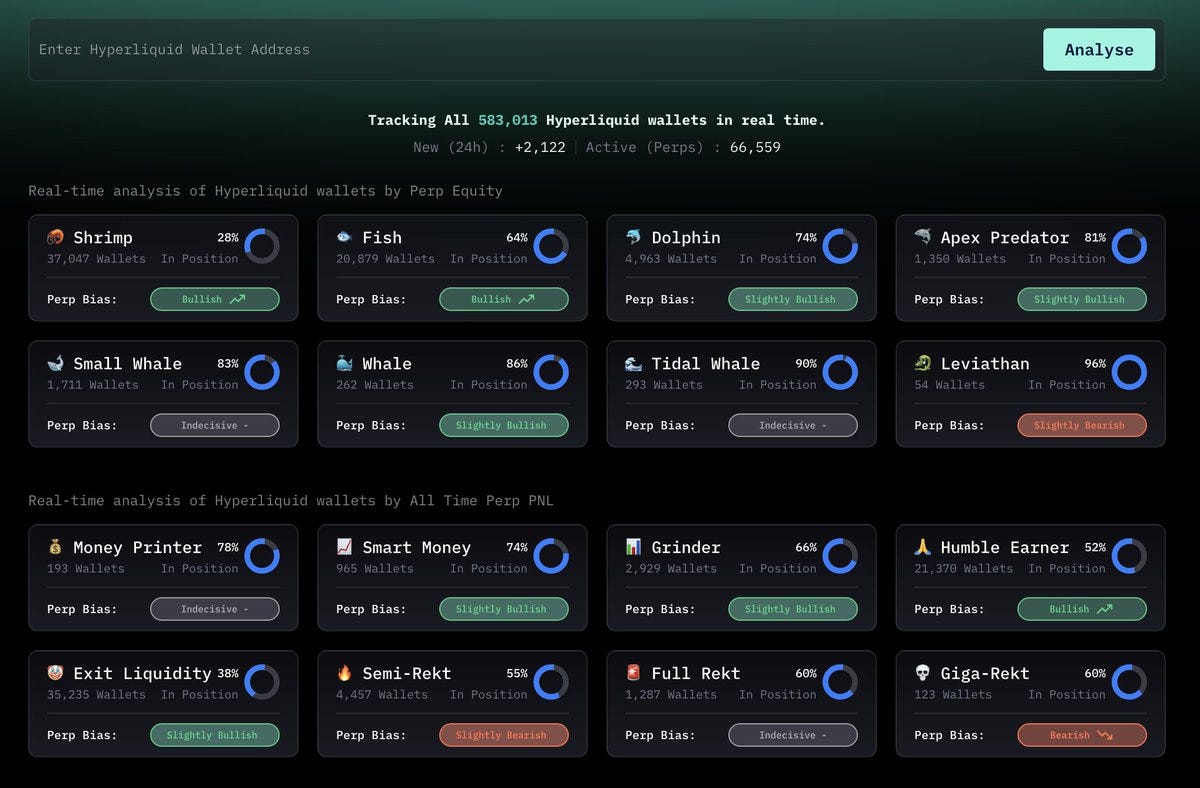Viewport: 1200px width, 788px height.
Task: Click the Full Rekt siren icon
Action: click(x=633, y=674)
